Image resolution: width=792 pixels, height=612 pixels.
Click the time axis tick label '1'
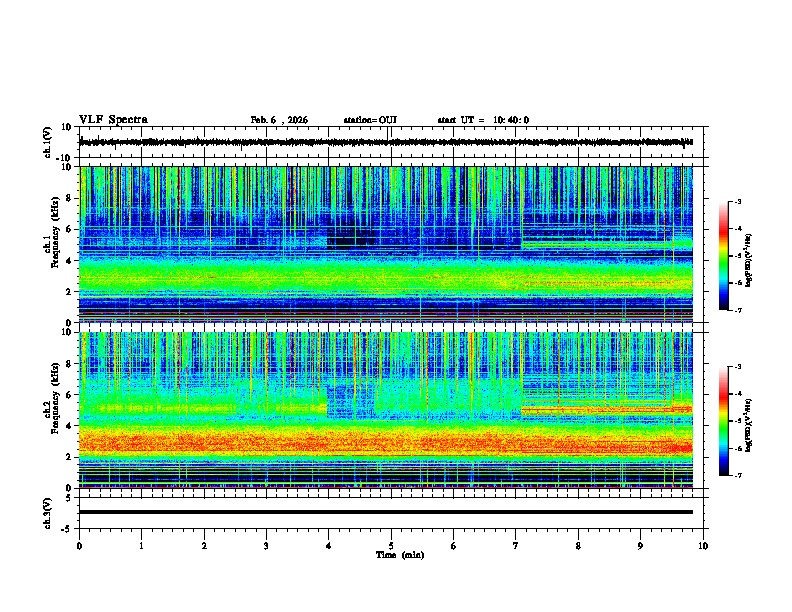(x=141, y=546)
